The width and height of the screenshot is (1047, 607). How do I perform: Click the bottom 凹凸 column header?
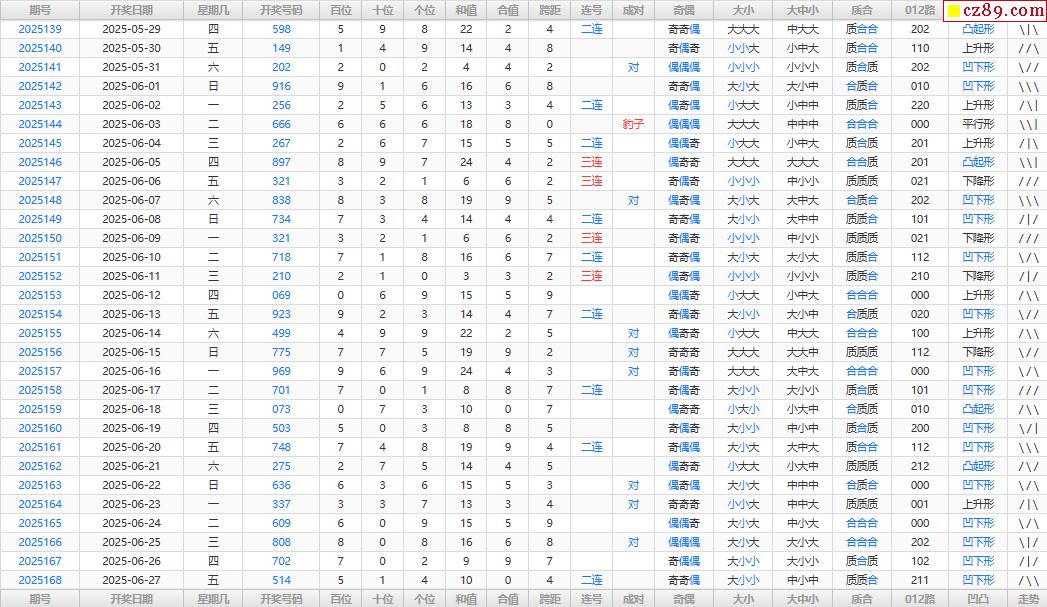click(978, 599)
